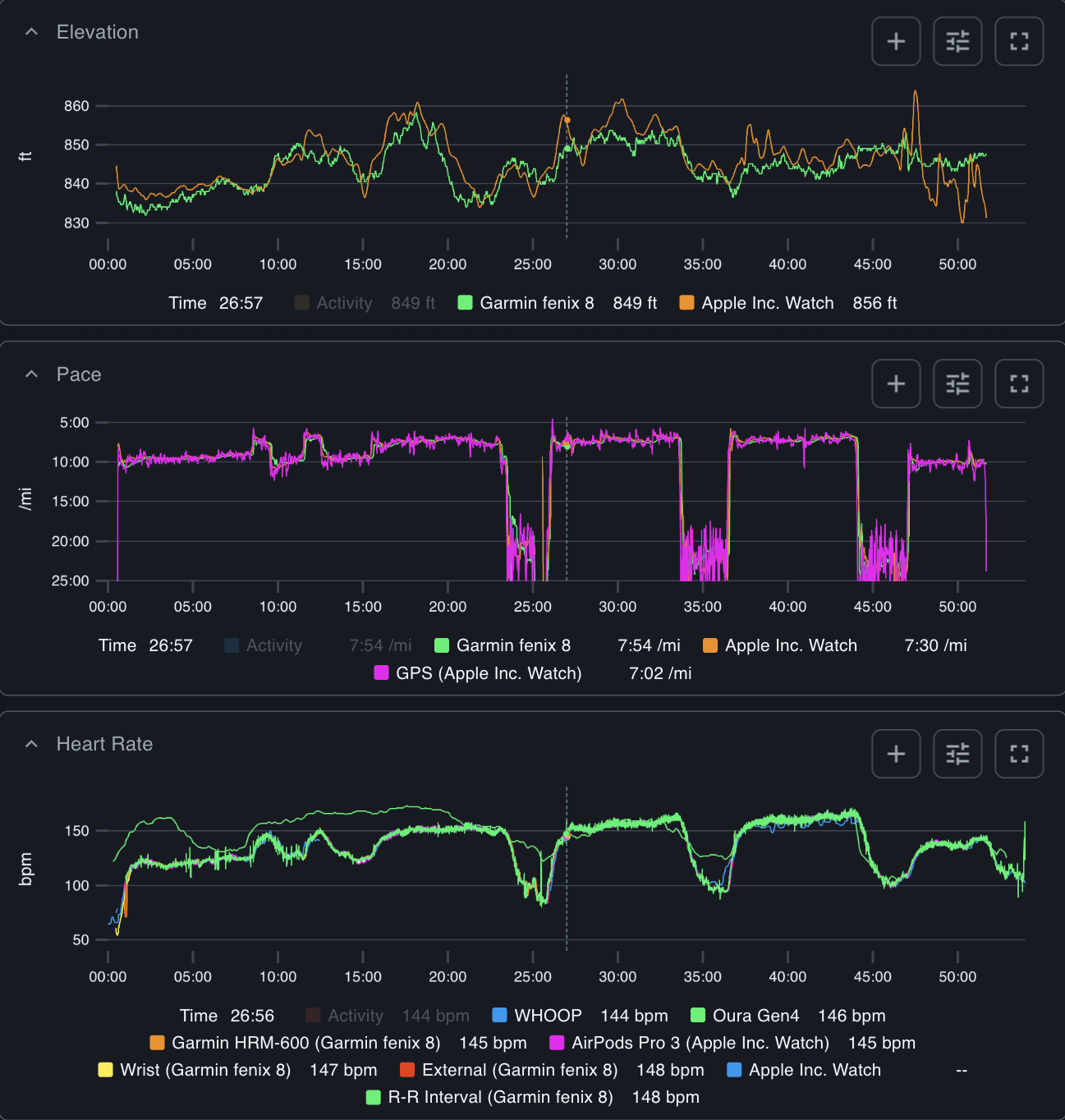Collapse the Pace panel
The image size is (1065, 1120).
click(31, 373)
